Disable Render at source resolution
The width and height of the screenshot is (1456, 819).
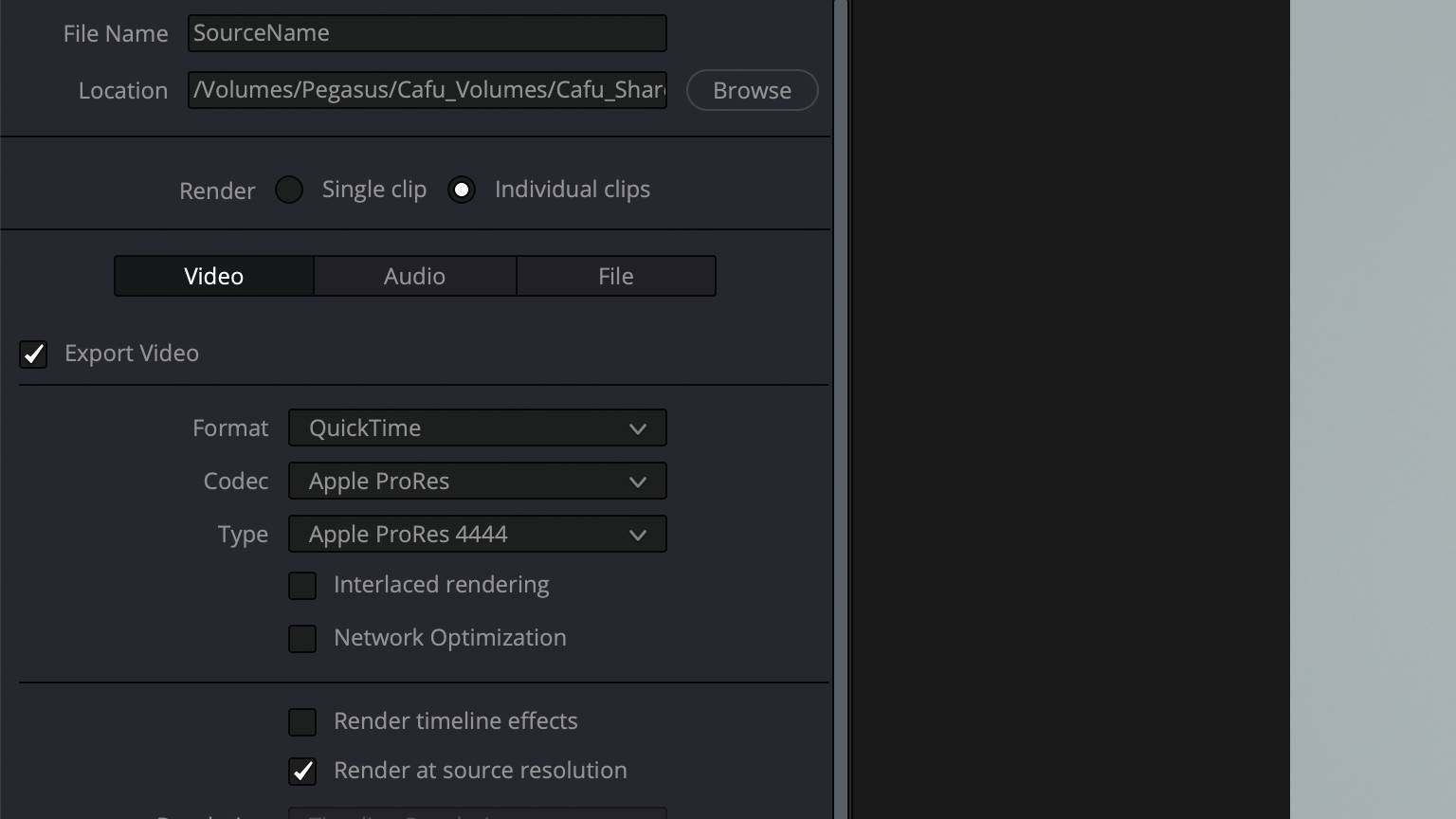click(x=302, y=772)
